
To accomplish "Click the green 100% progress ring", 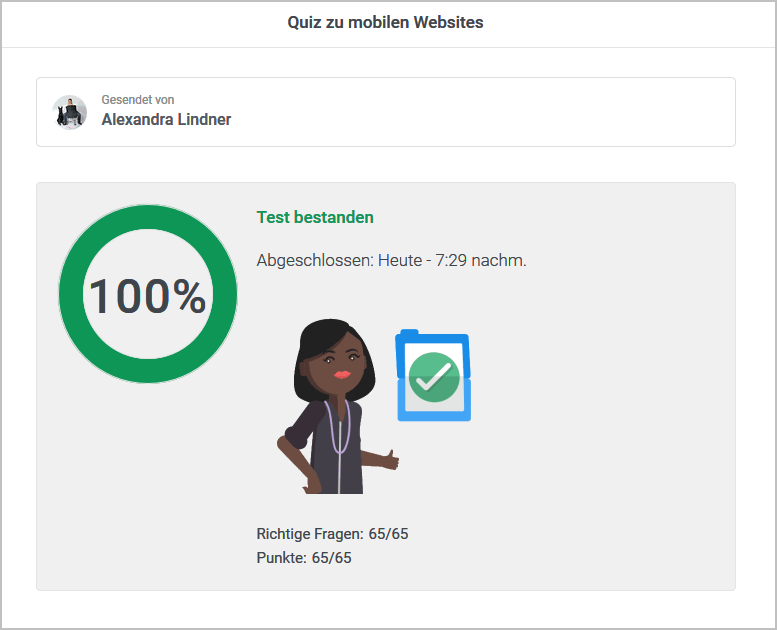I will [x=148, y=293].
